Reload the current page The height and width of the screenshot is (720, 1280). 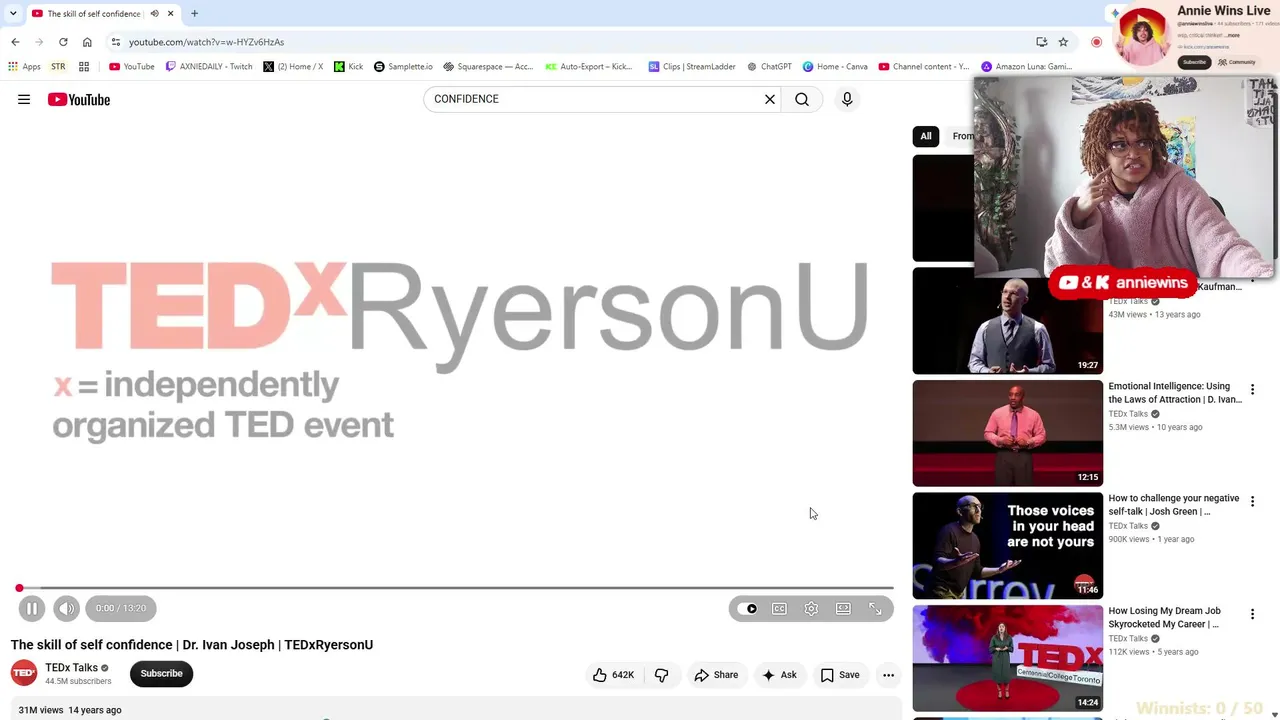point(63,42)
